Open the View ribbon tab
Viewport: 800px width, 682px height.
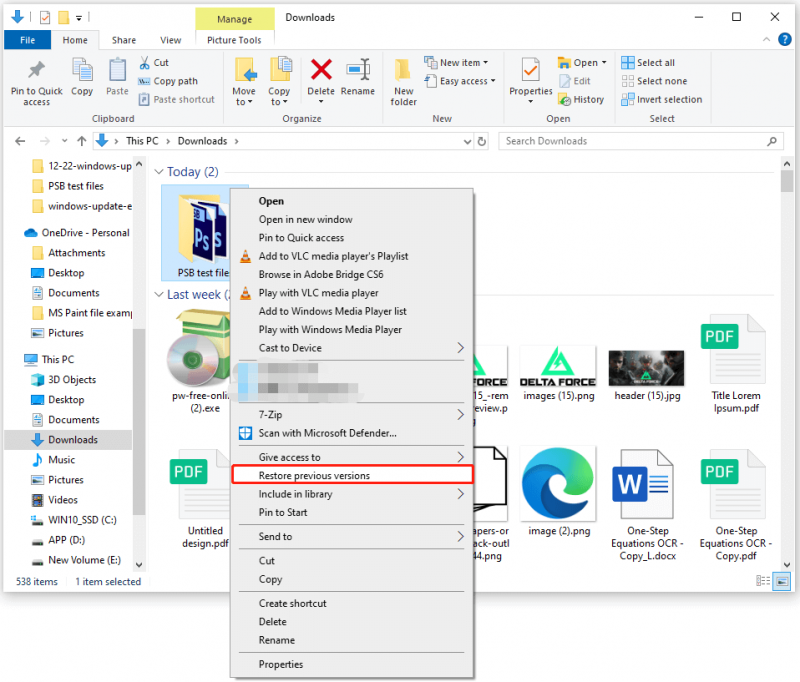coord(170,40)
